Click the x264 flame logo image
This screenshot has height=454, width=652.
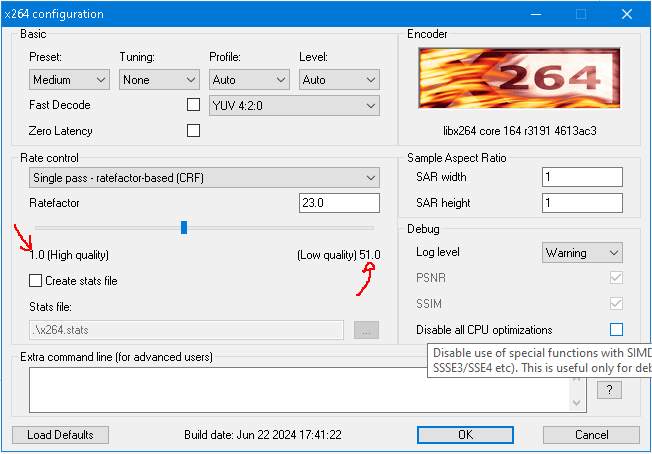click(x=519, y=78)
